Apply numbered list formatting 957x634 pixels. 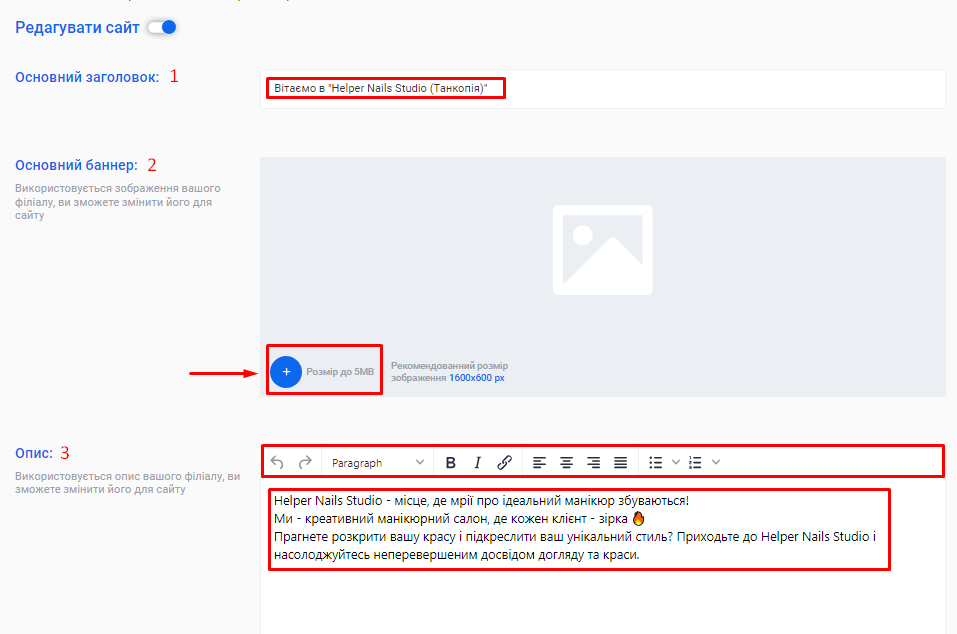coord(696,462)
